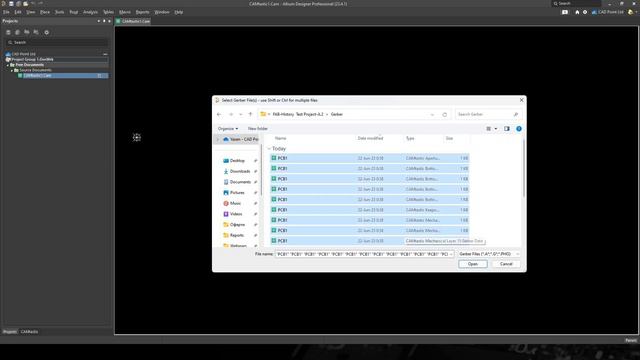Click the Home icon in top-right toolbar
Image resolution: width=640 pixels, height=360 pixels.
(x=577, y=12)
